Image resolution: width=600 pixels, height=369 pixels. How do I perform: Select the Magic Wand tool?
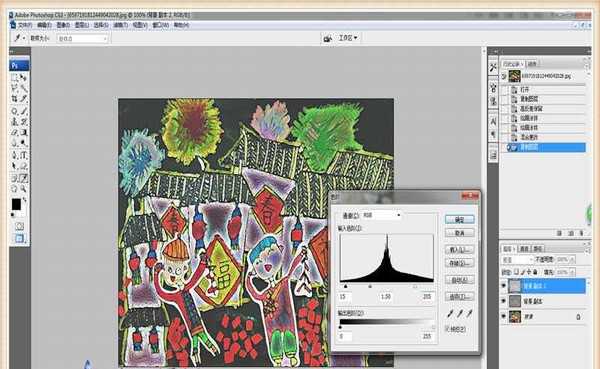tap(23, 88)
